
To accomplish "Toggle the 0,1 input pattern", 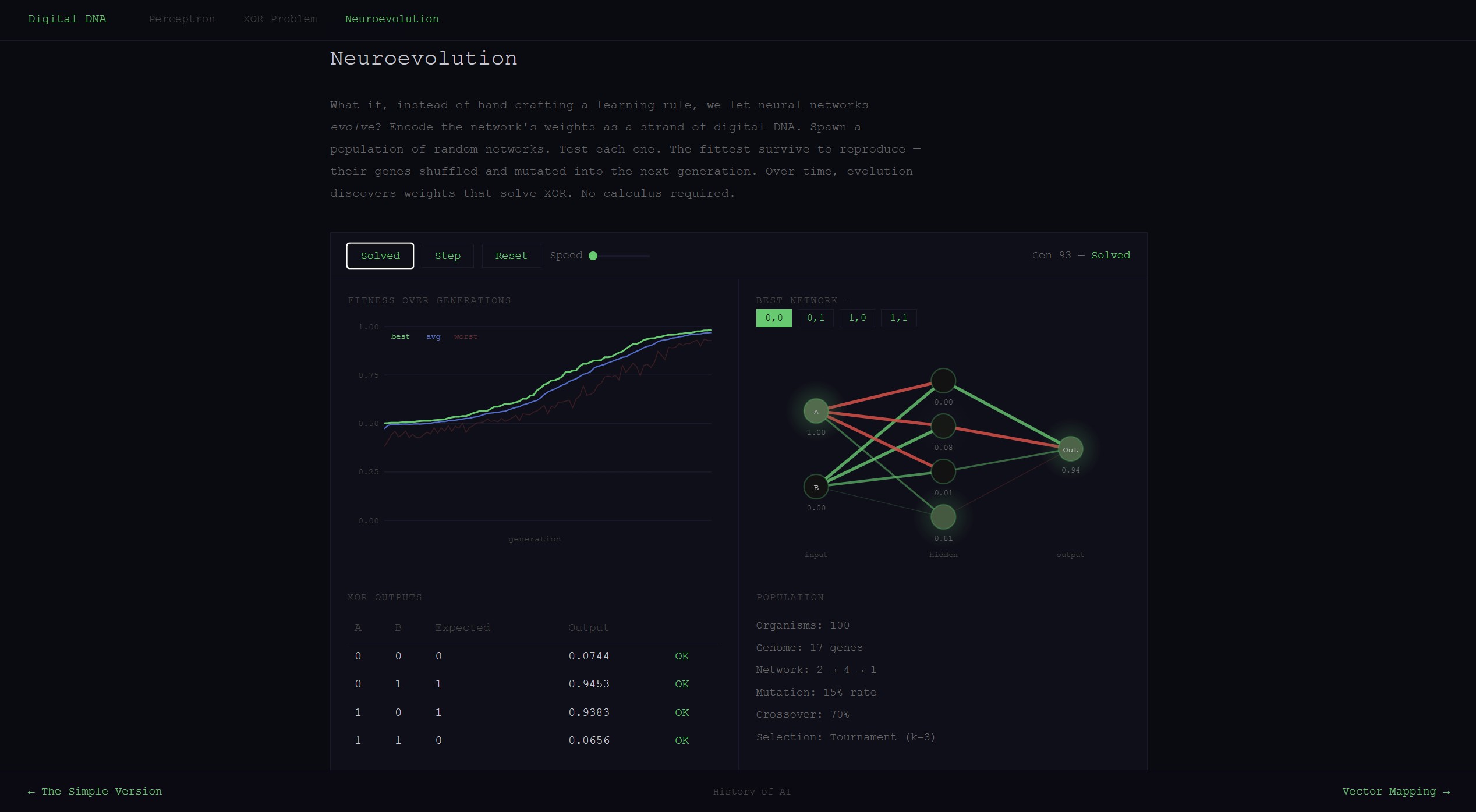I will tap(815, 318).
